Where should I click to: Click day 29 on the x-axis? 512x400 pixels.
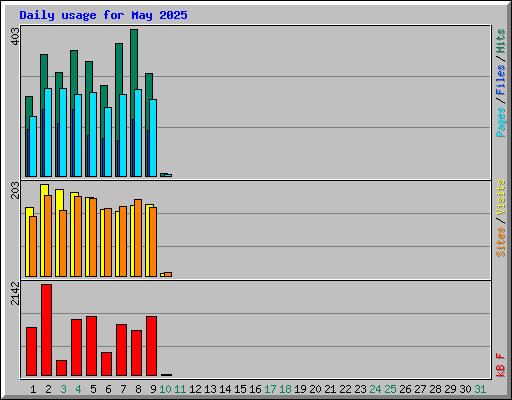click(450, 389)
